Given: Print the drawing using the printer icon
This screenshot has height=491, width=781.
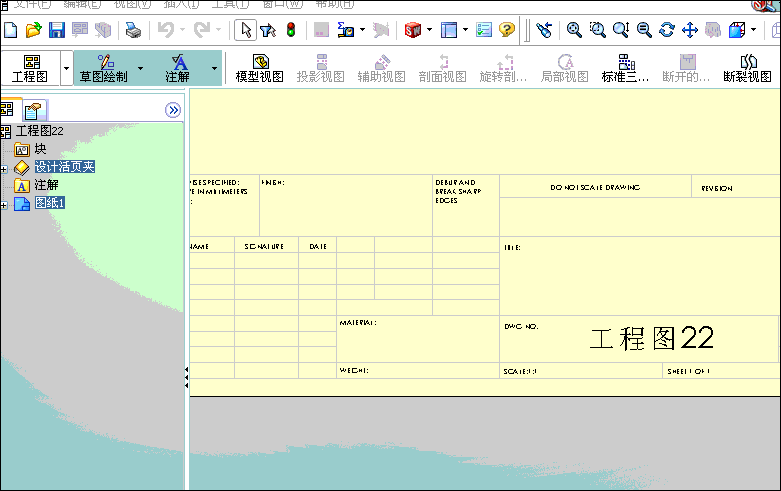Looking at the screenshot, I should (x=133, y=30).
